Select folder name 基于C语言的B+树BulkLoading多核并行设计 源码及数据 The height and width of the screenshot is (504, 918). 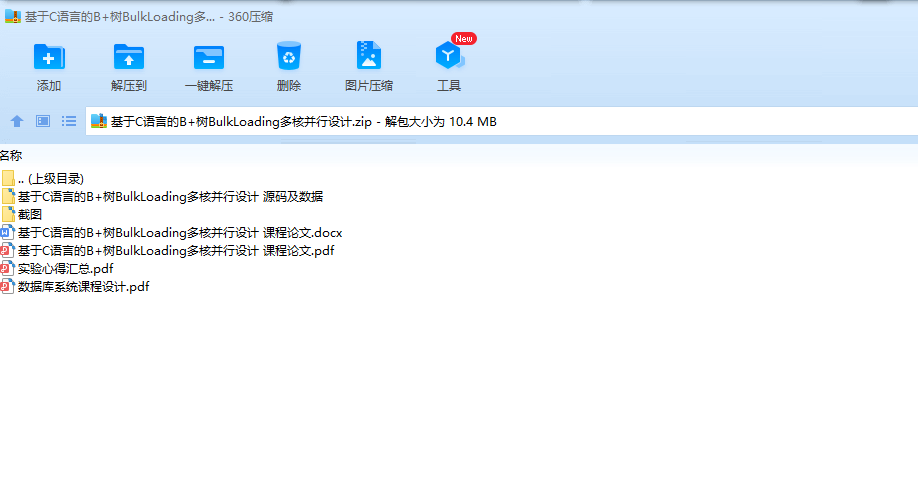[x=170, y=197]
